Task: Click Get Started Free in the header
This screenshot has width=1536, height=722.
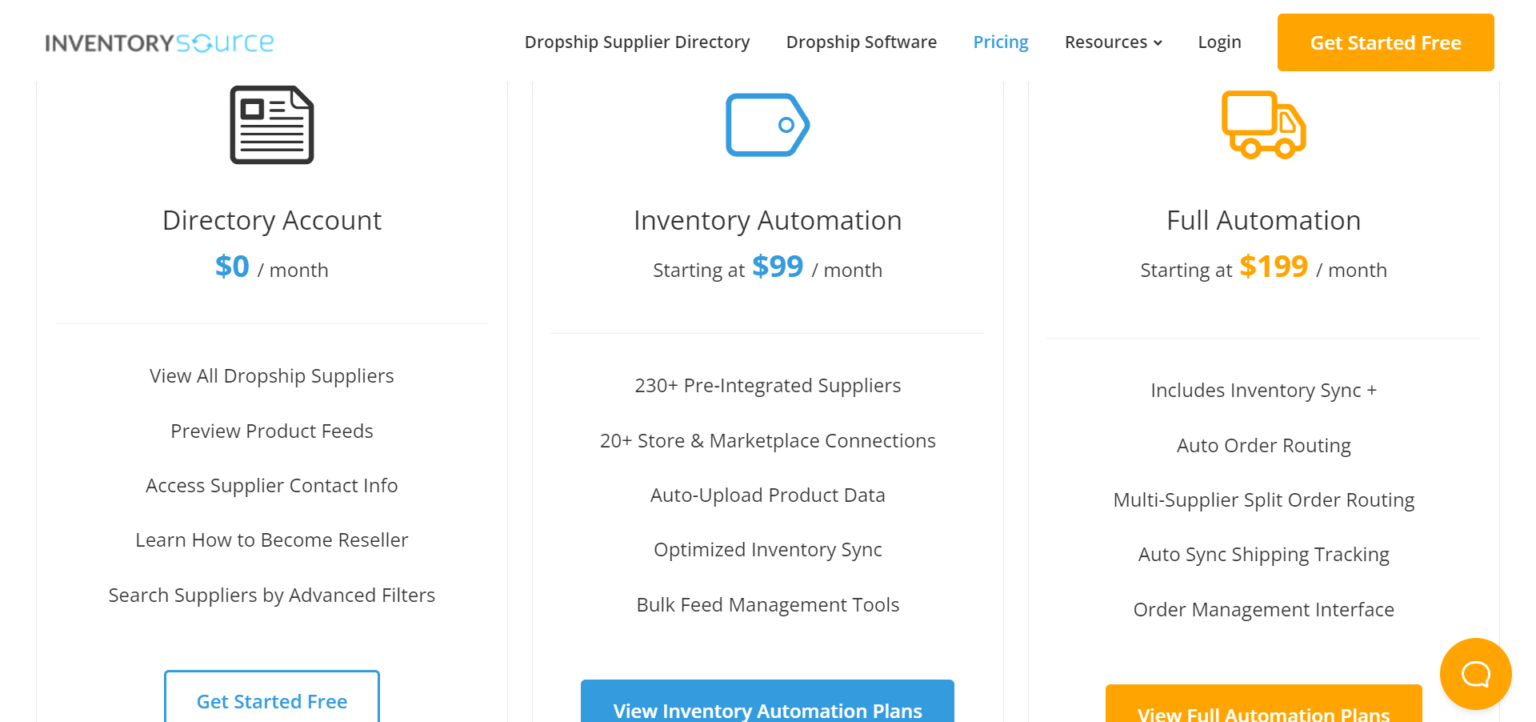Action: coord(1385,43)
